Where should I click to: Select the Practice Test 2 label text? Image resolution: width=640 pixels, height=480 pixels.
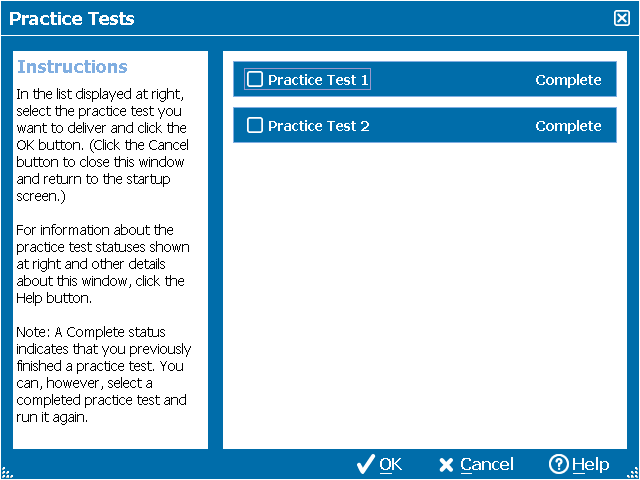(319, 126)
